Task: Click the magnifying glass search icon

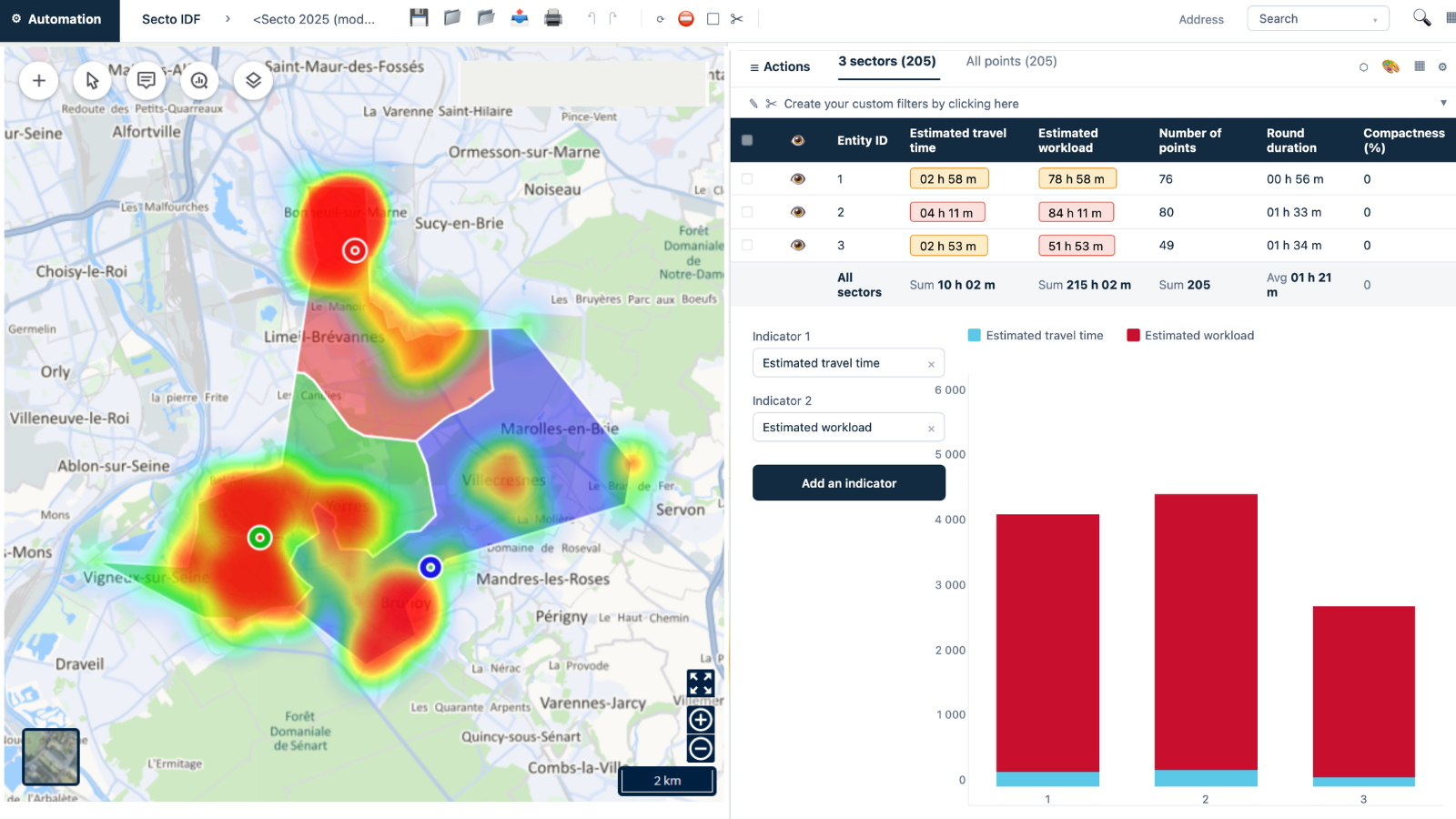Action: (1421, 17)
